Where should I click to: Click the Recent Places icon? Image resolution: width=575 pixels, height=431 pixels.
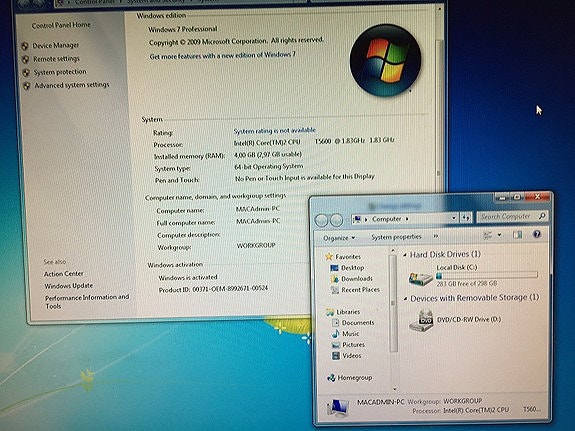click(x=335, y=290)
